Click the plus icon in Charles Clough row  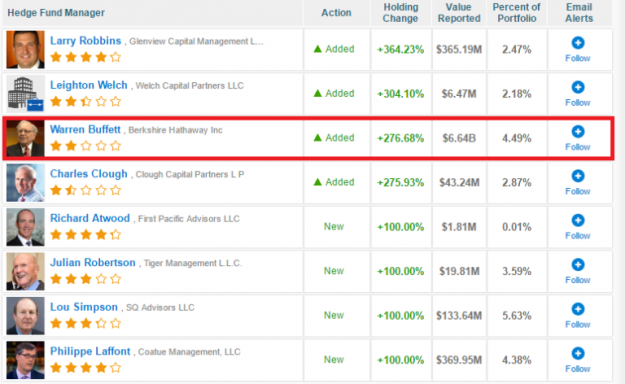click(x=578, y=176)
